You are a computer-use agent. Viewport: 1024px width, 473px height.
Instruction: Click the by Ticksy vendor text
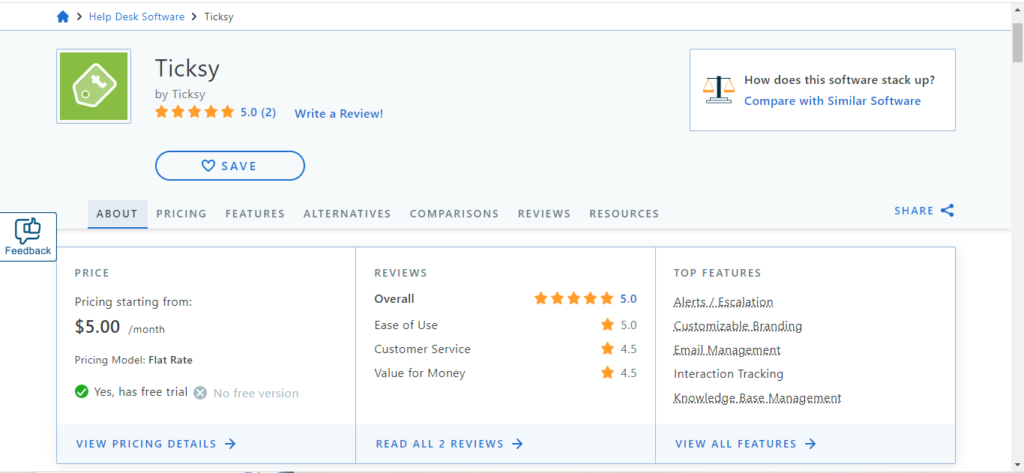(x=180, y=93)
